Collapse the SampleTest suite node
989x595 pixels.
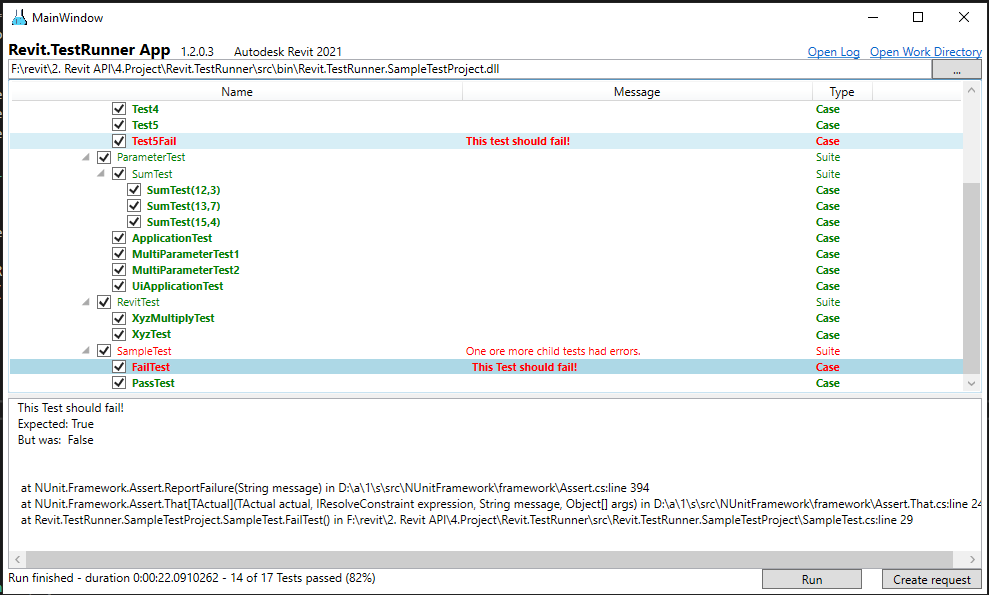[x=87, y=351]
